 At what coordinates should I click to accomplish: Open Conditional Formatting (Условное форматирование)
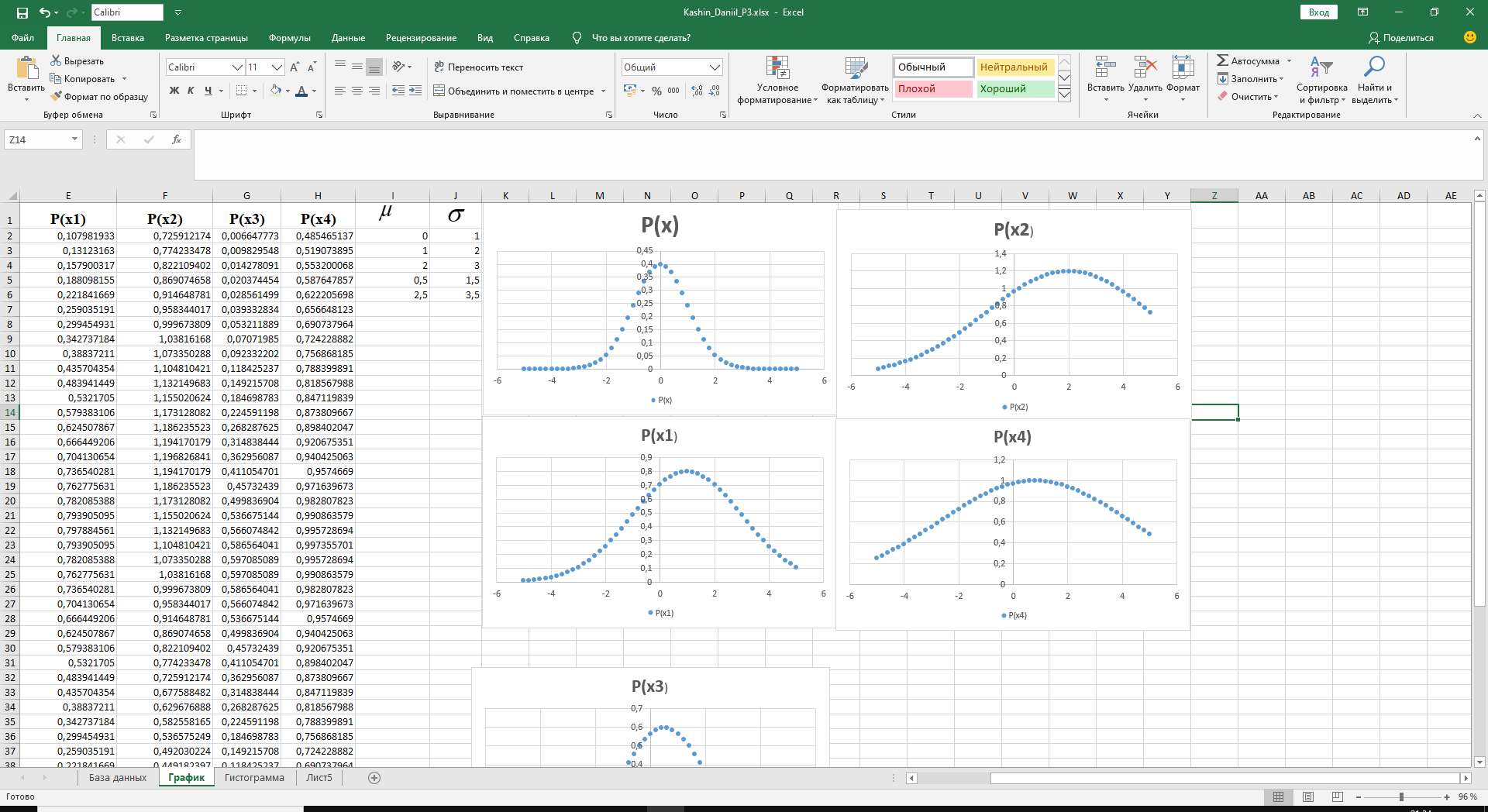click(777, 80)
